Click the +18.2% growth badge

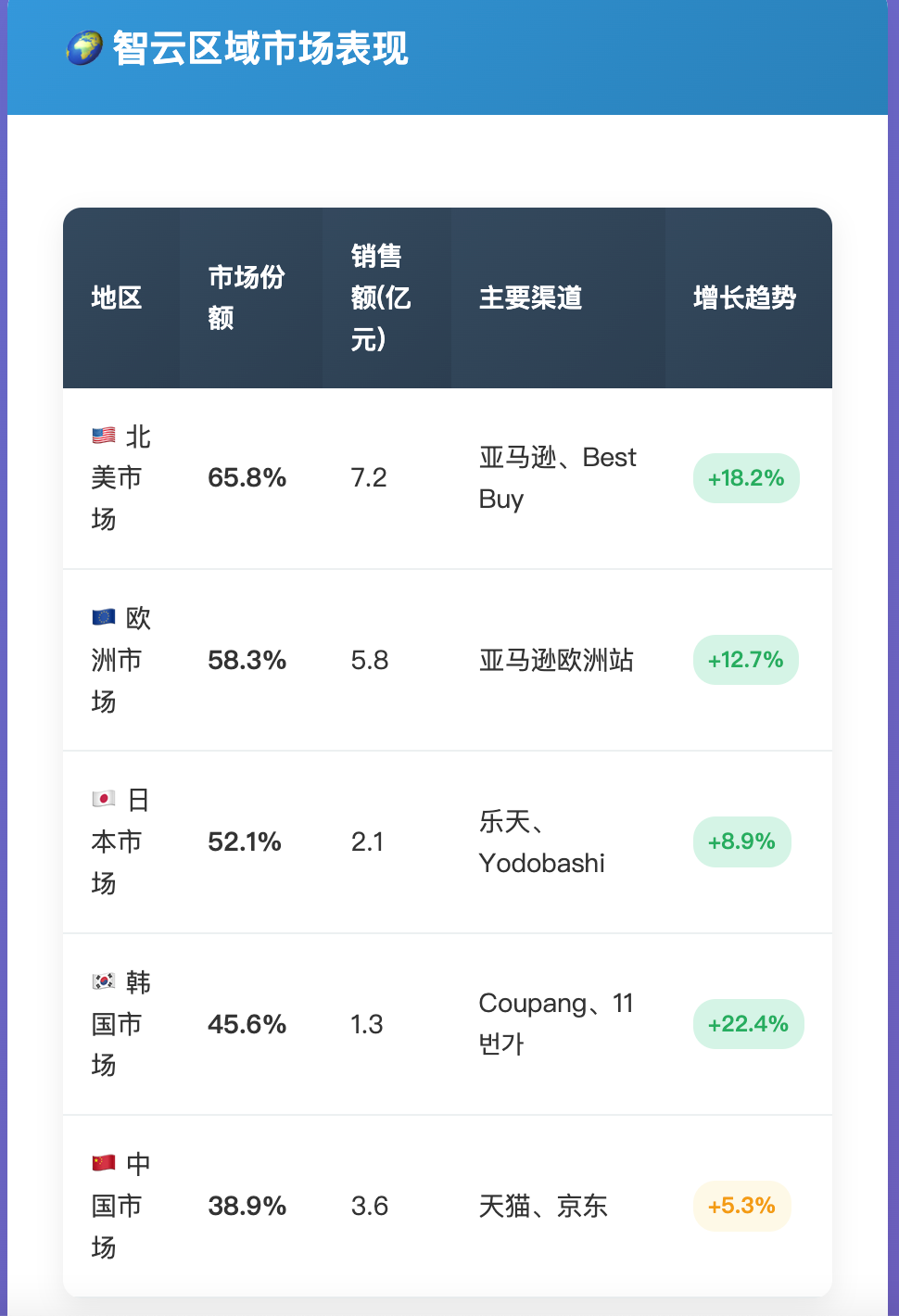[x=746, y=478]
